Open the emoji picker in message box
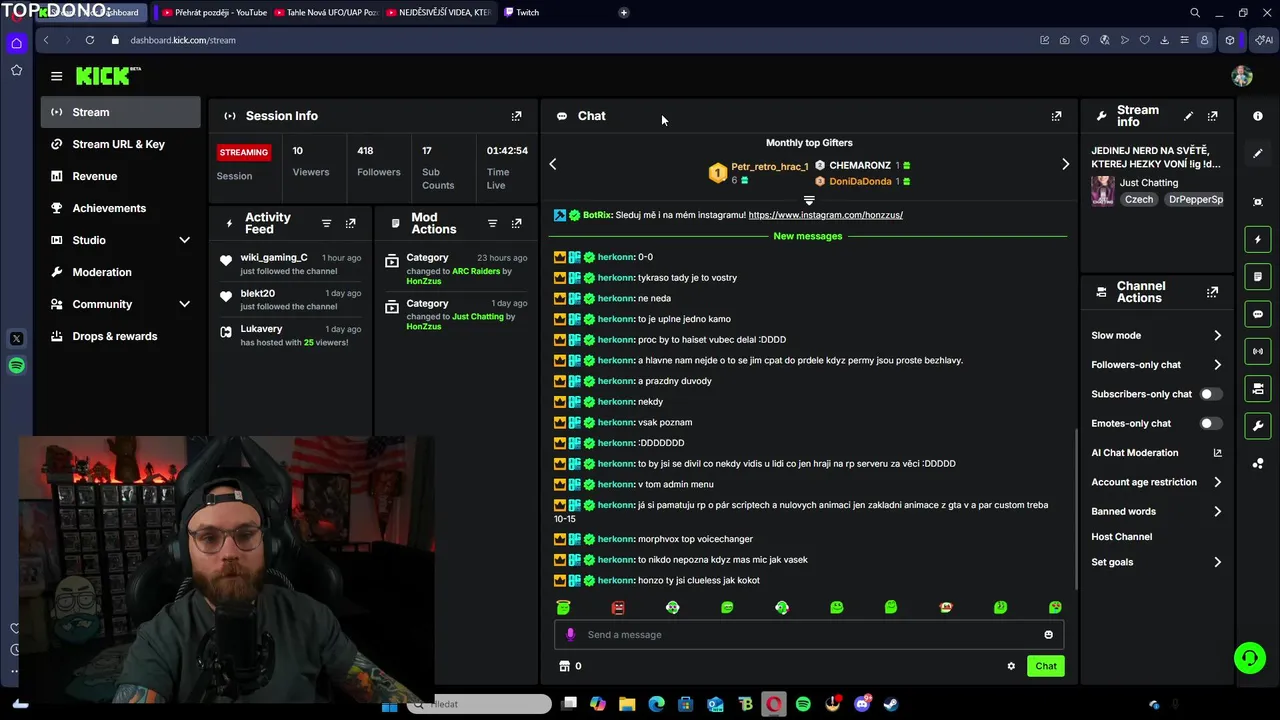The height and width of the screenshot is (720, 1280). click(x=1048, y=634)
